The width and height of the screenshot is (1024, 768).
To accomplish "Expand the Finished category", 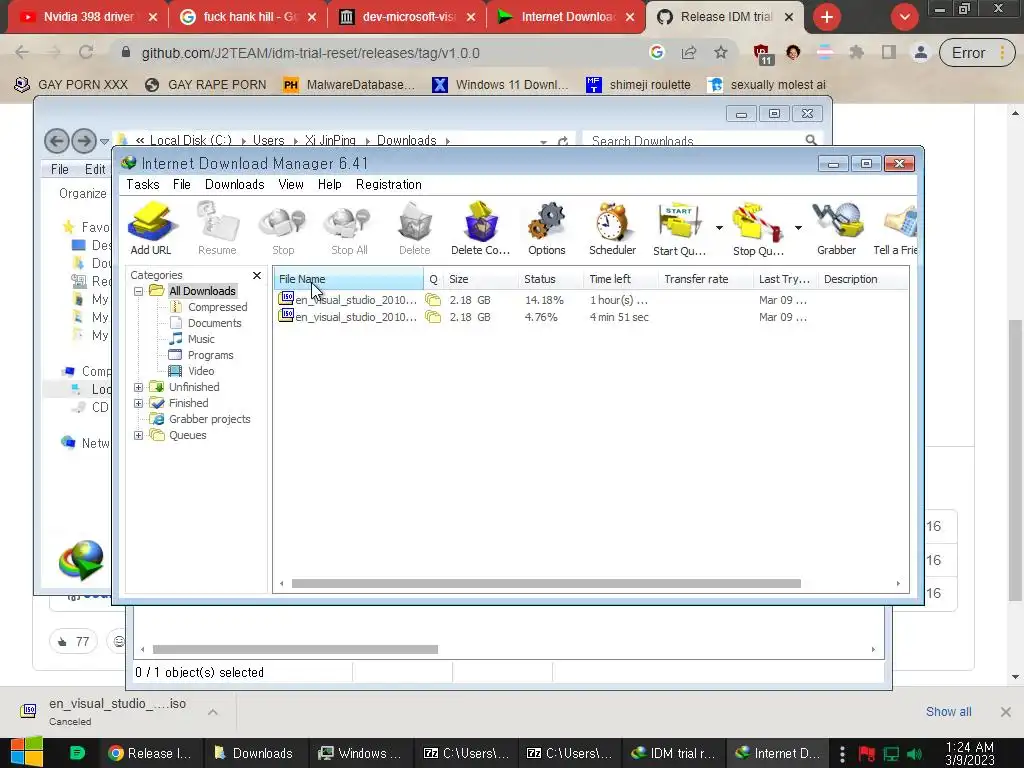I will click(x=138, y=404).
